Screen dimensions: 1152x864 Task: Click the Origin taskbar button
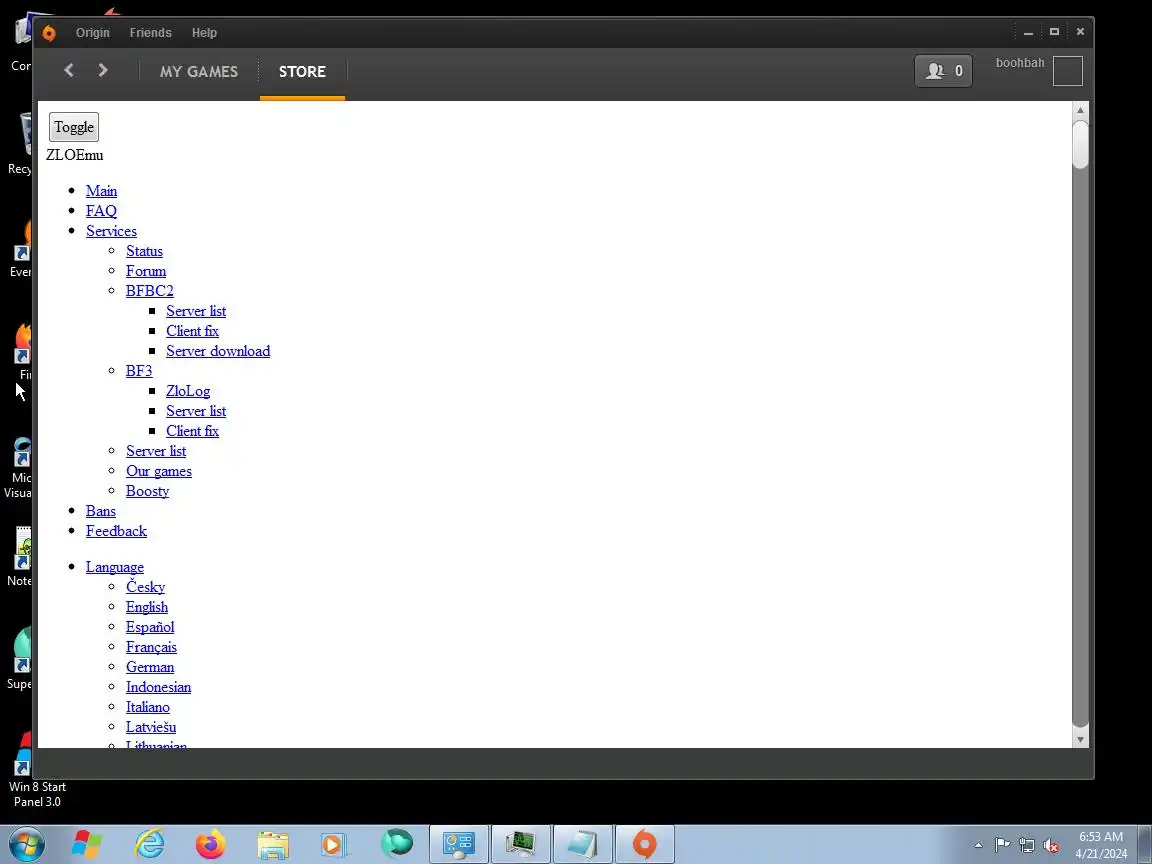[x=644, y=844]
